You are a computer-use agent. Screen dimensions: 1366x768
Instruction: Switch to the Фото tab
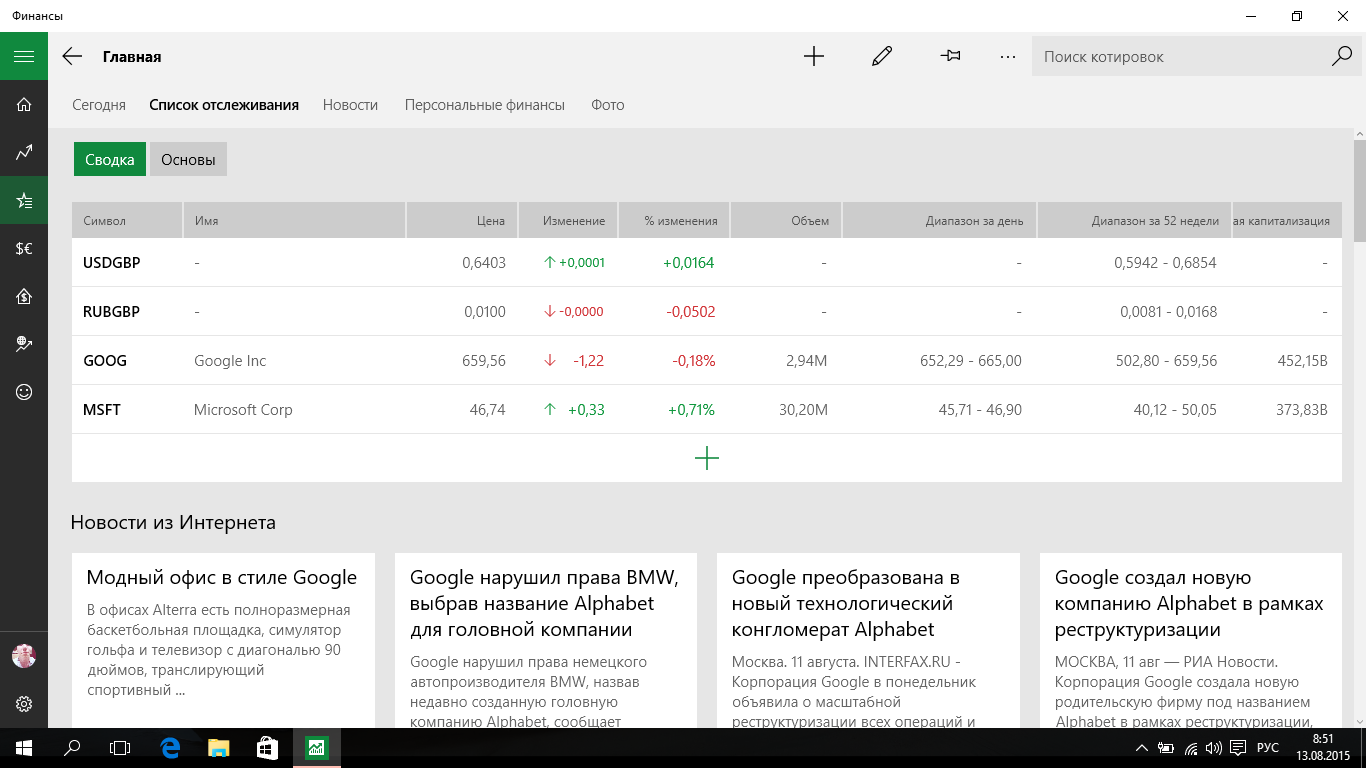point(608,105)
